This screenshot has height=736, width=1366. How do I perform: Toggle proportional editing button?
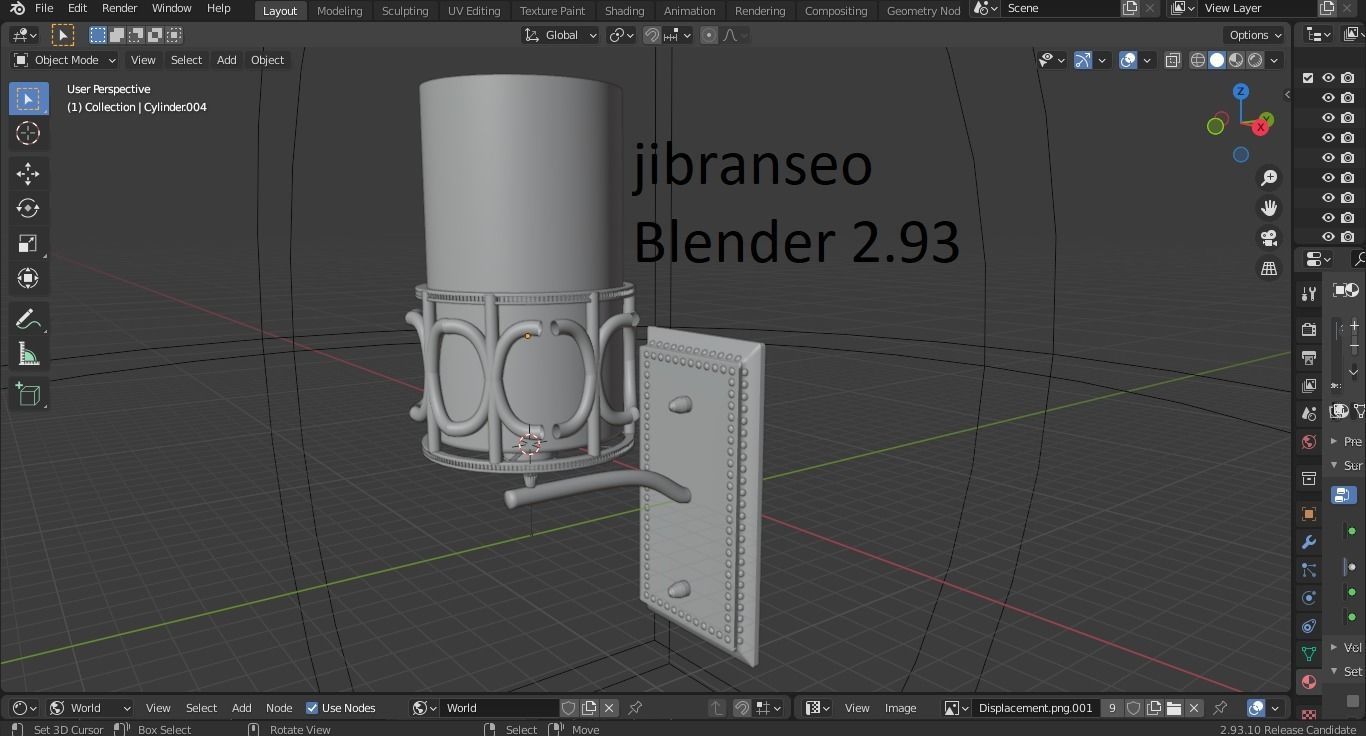tap(709, 35)
